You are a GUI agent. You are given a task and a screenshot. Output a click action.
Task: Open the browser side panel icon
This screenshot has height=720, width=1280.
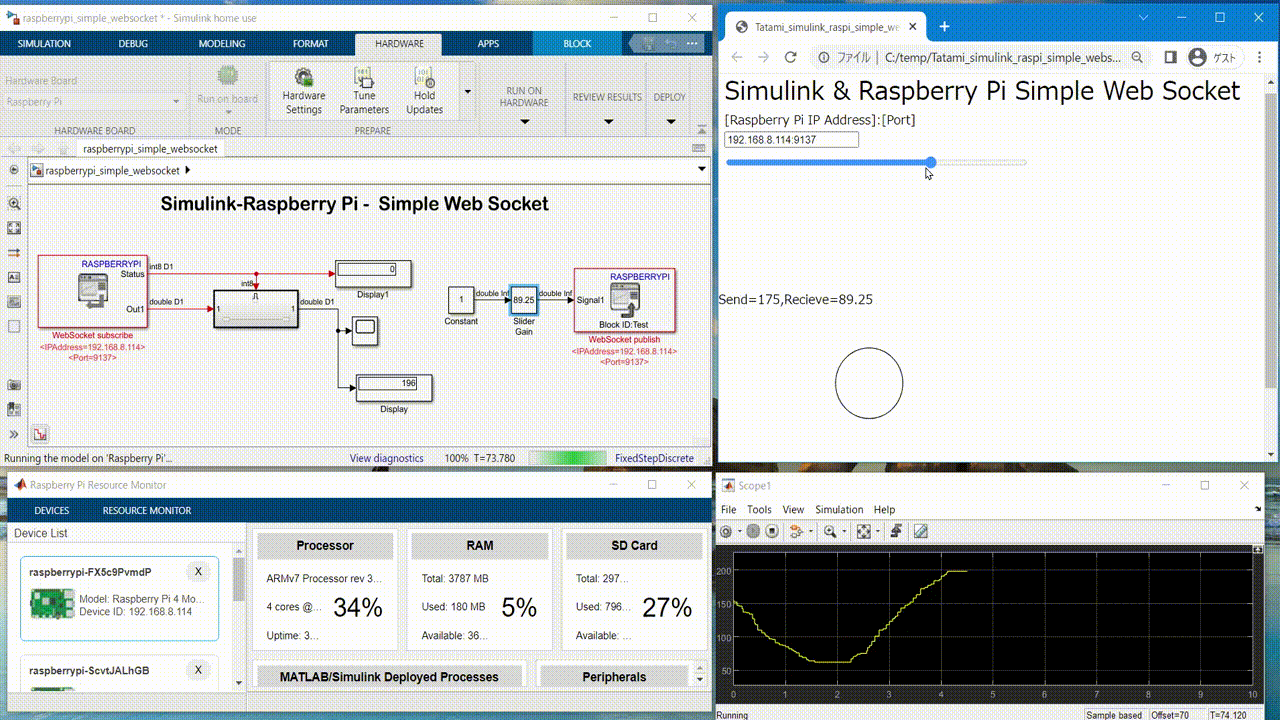1170,57
